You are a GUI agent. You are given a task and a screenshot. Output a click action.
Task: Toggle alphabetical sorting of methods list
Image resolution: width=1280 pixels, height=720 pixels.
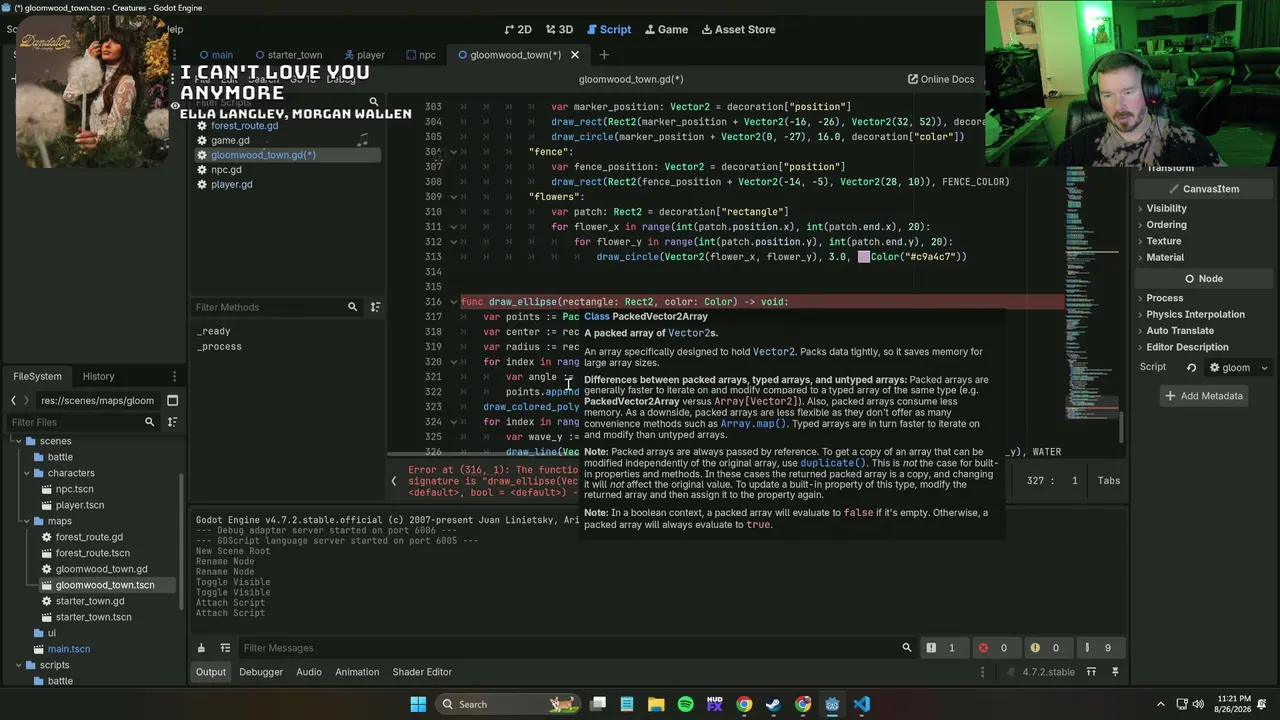(375, 307)
